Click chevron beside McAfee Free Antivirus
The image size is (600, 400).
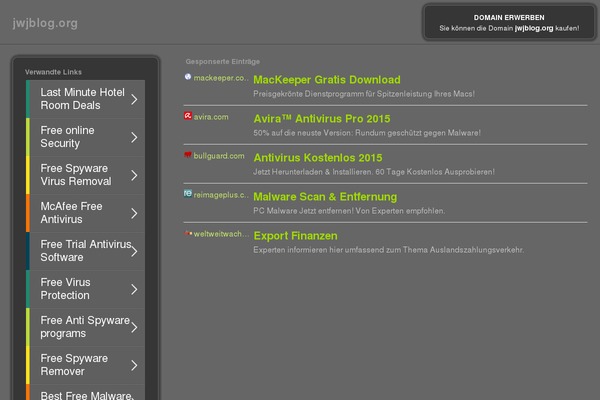click(134, 213)
